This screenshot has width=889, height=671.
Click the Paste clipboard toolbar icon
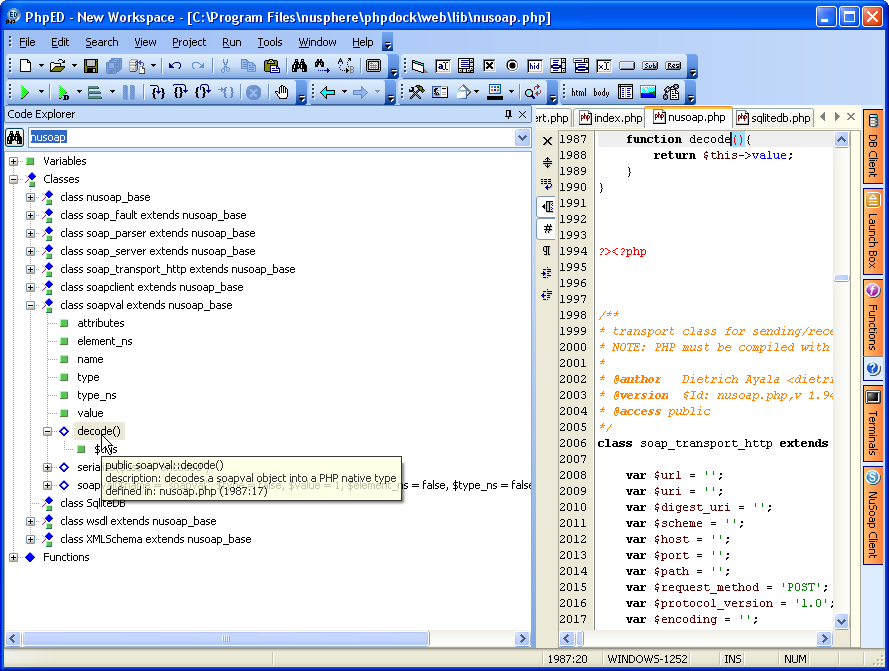click(271, 66)
